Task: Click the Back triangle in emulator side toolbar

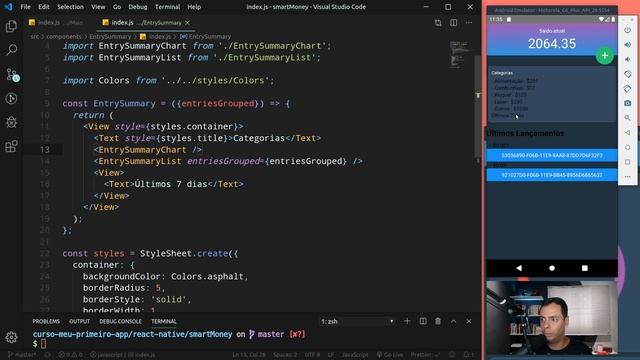Action: pos(628,133)
